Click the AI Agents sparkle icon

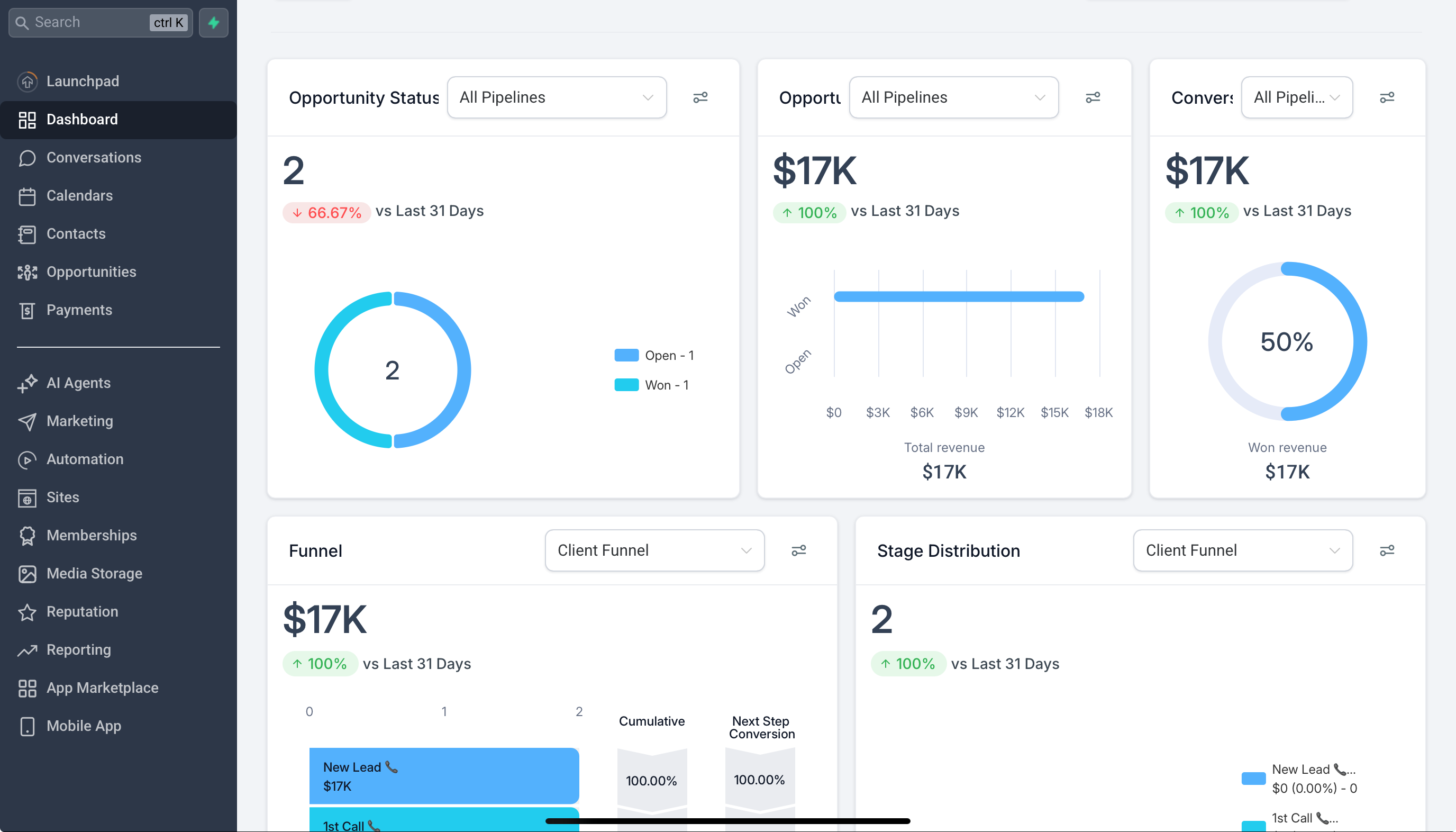coord(27,383)
